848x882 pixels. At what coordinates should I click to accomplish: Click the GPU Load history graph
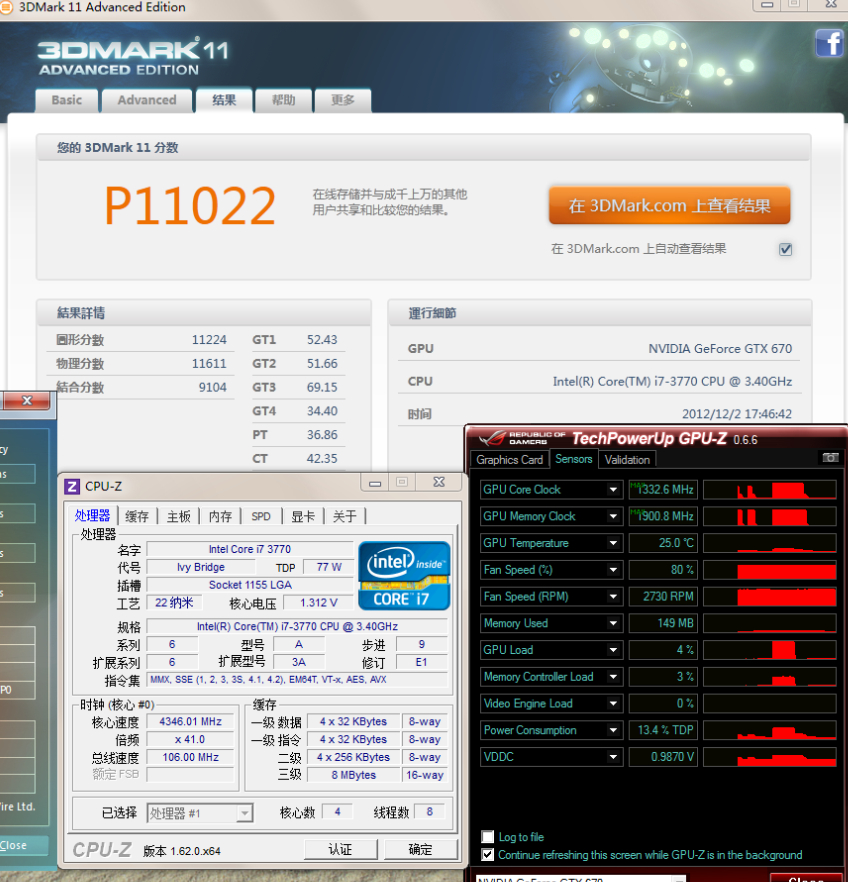[770, 650]
